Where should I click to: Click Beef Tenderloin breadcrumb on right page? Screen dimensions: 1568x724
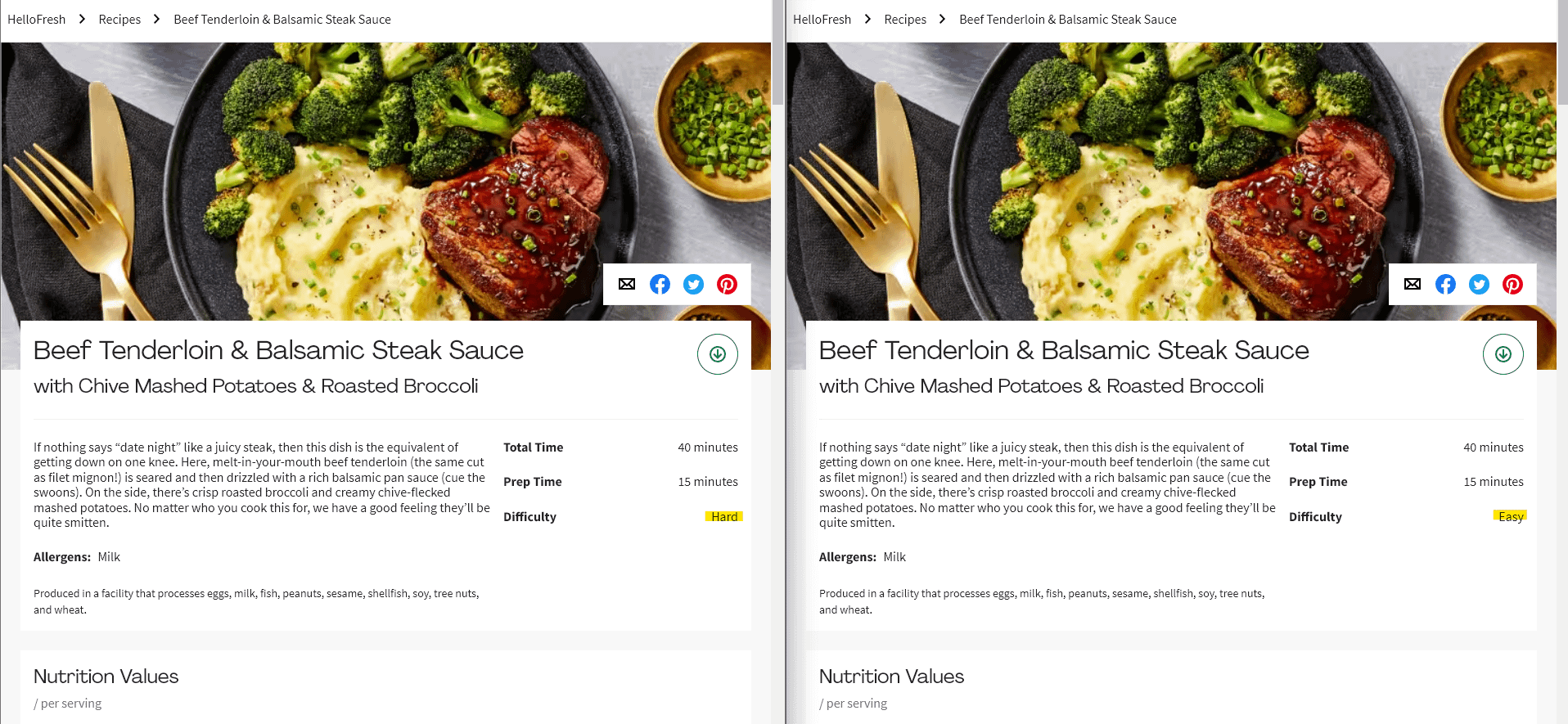1067,20
